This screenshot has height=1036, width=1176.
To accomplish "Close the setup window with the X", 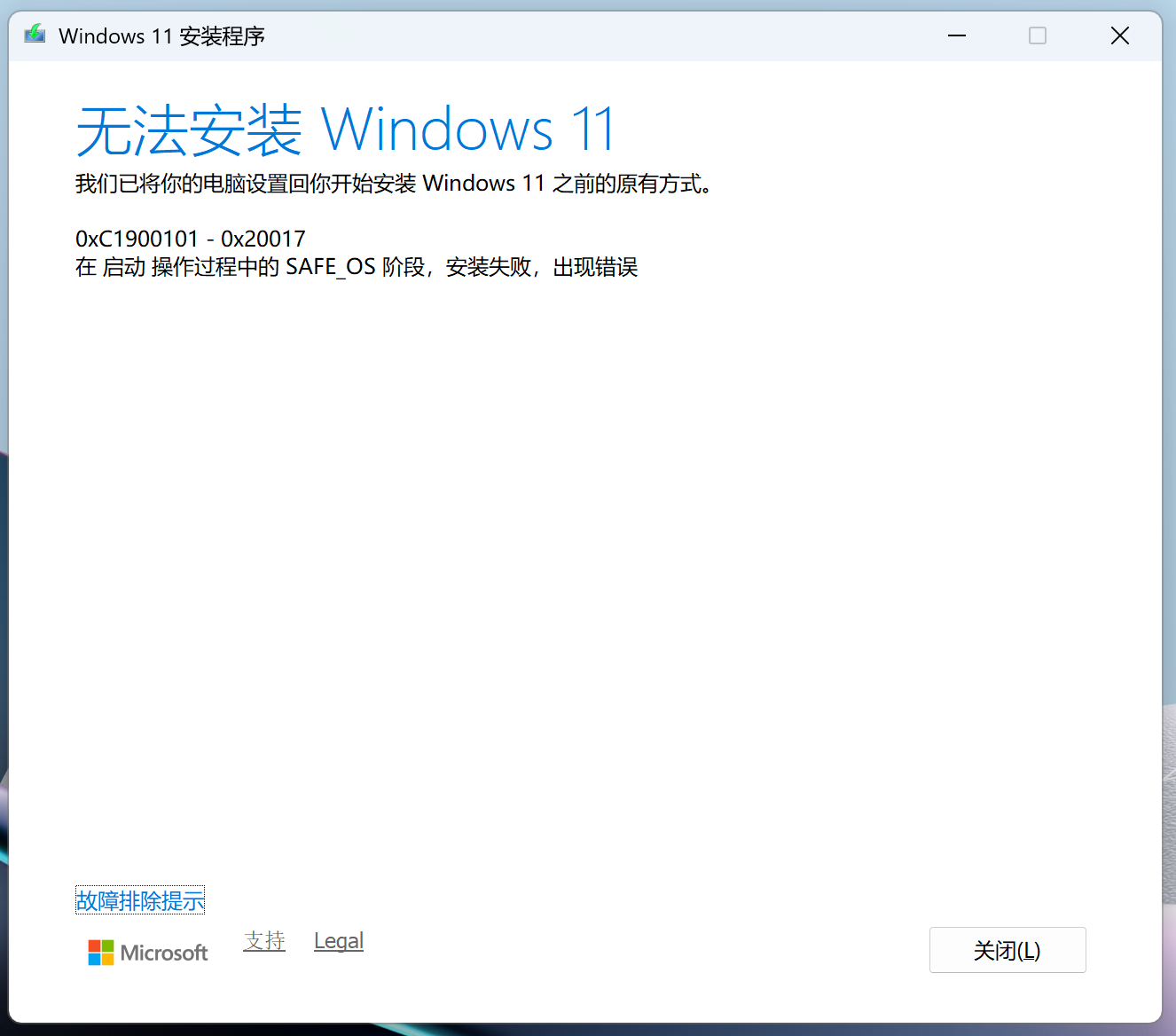I will coord(1120,35).
